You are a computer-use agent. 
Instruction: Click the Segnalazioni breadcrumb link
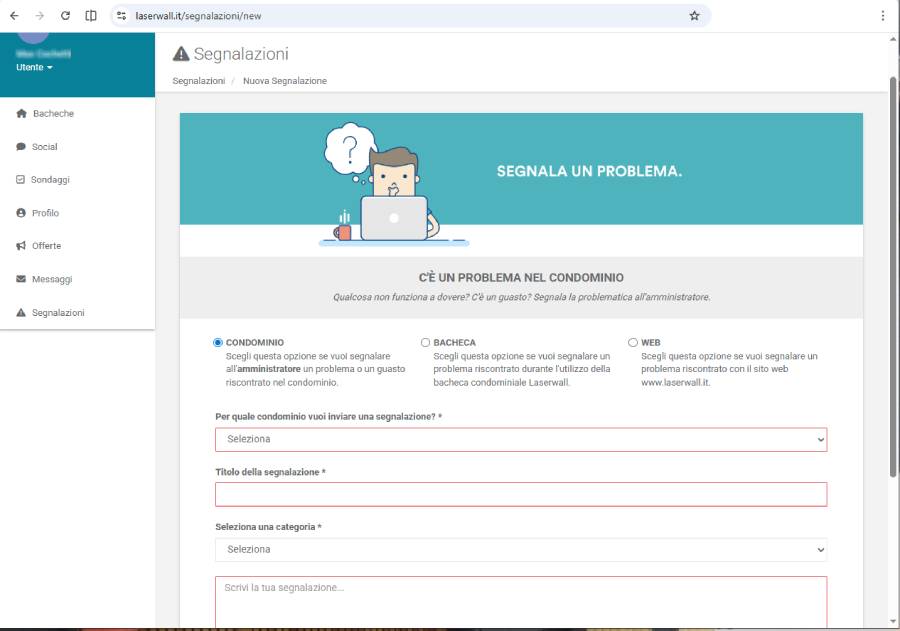coord(198,81)
